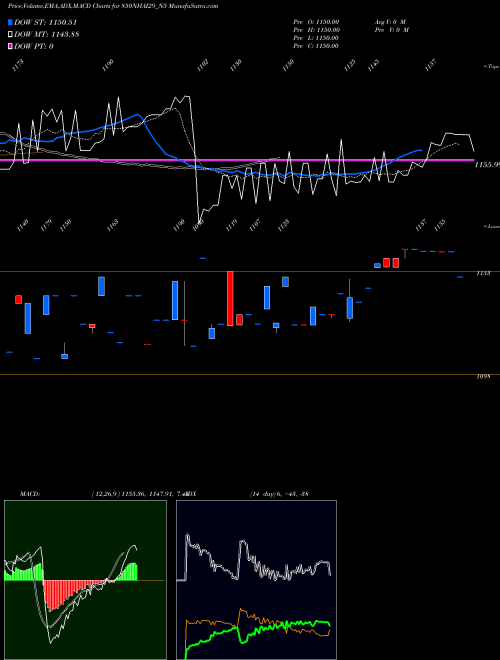Click the tall red candlestick in the price chart
Image resolution: width=500 pixels, height=660 pixels.
point(230,298)
